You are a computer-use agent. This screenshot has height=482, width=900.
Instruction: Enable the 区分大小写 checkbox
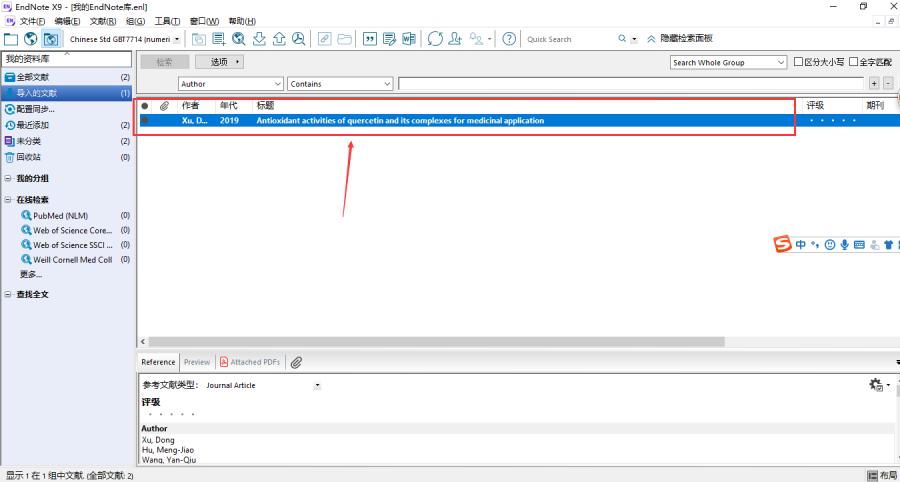798,62
